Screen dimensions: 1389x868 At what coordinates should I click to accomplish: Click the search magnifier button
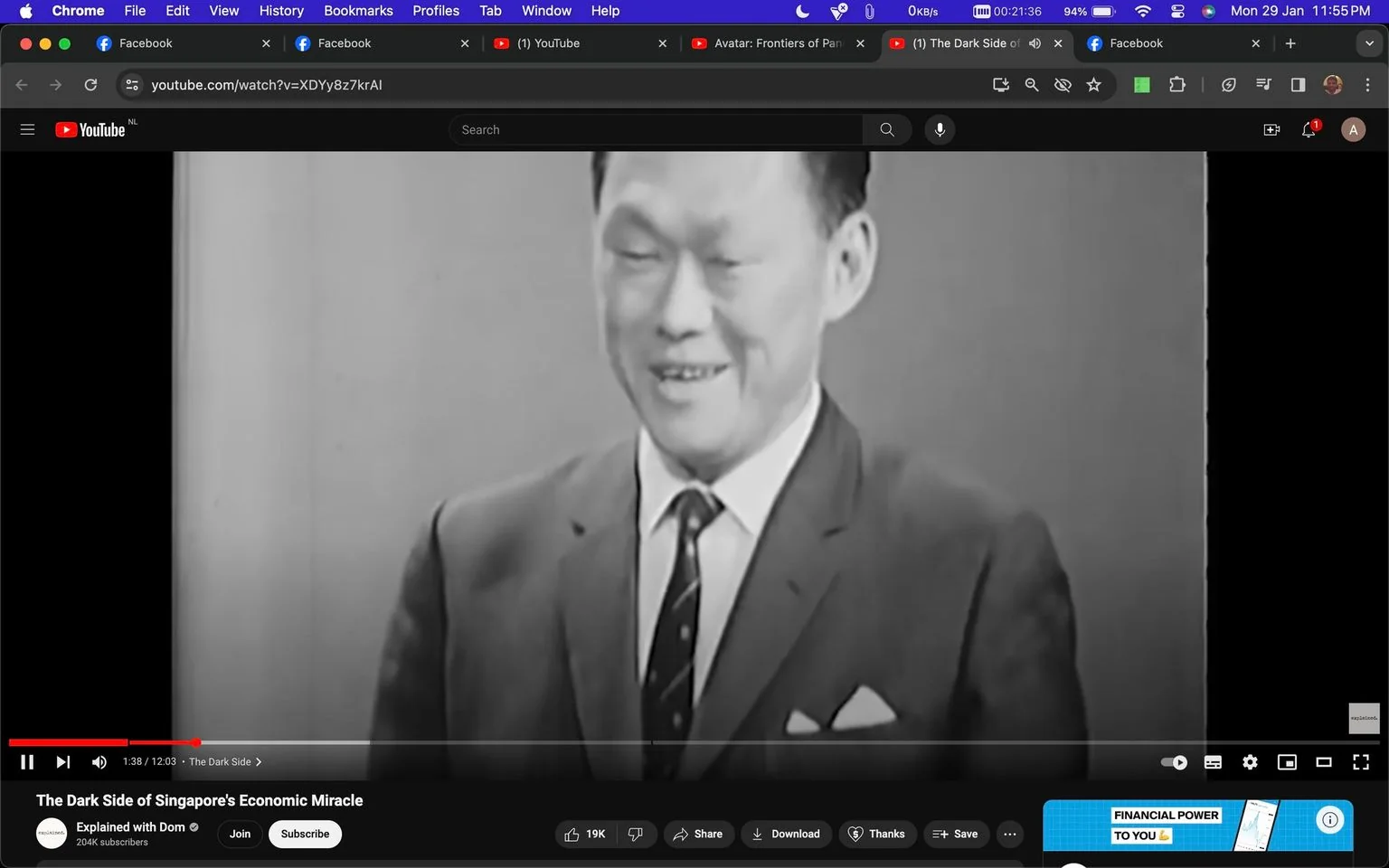tap(887, 129)
